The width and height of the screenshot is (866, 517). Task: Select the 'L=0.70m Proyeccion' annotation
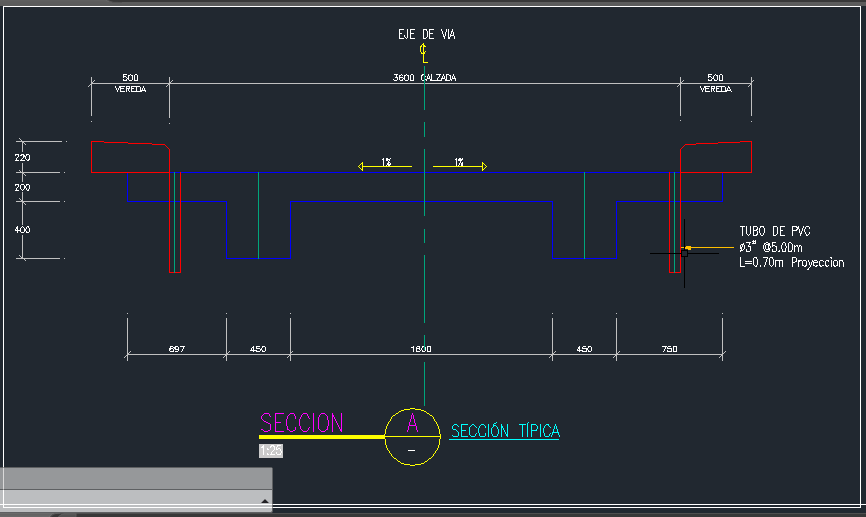pos(791,262)
